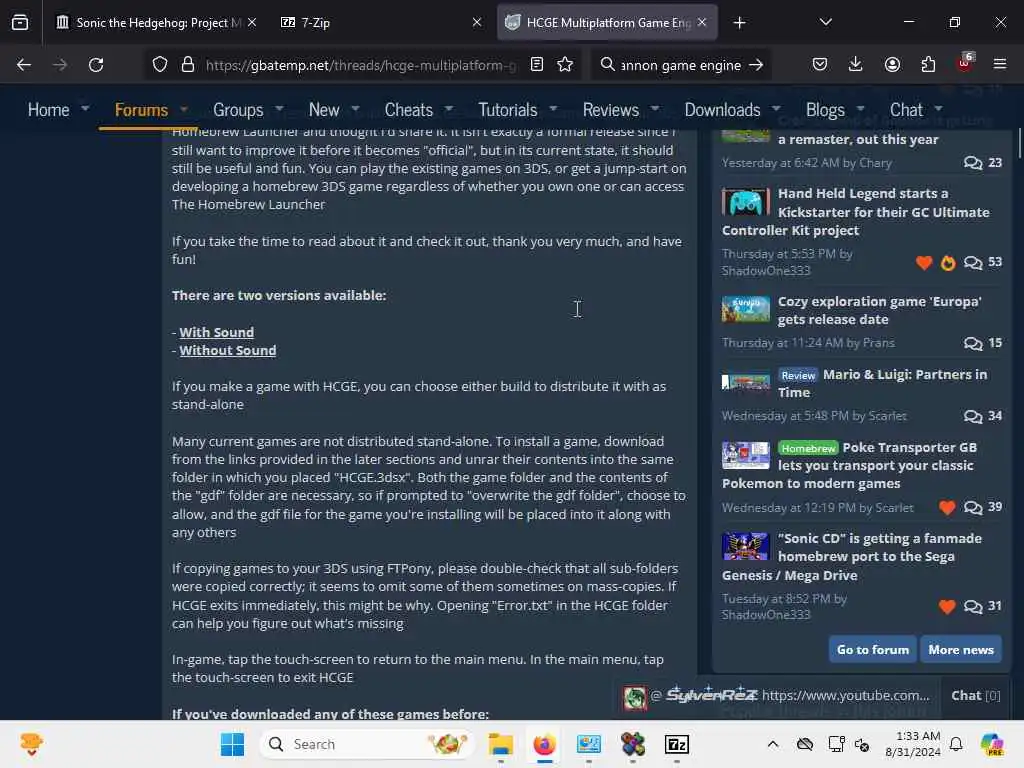Click the Hand Held Legend article thumbnail
1024x768 pixels.
click(745, 202)
